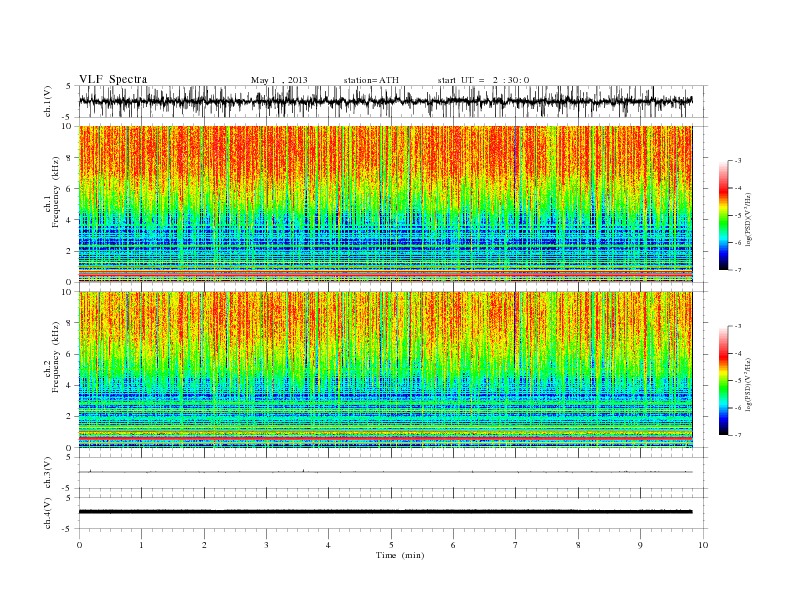The height and width of the screenshot is (612, 792).
Task: Click time axis tick label "10"
Action: [x=703, y=545]
